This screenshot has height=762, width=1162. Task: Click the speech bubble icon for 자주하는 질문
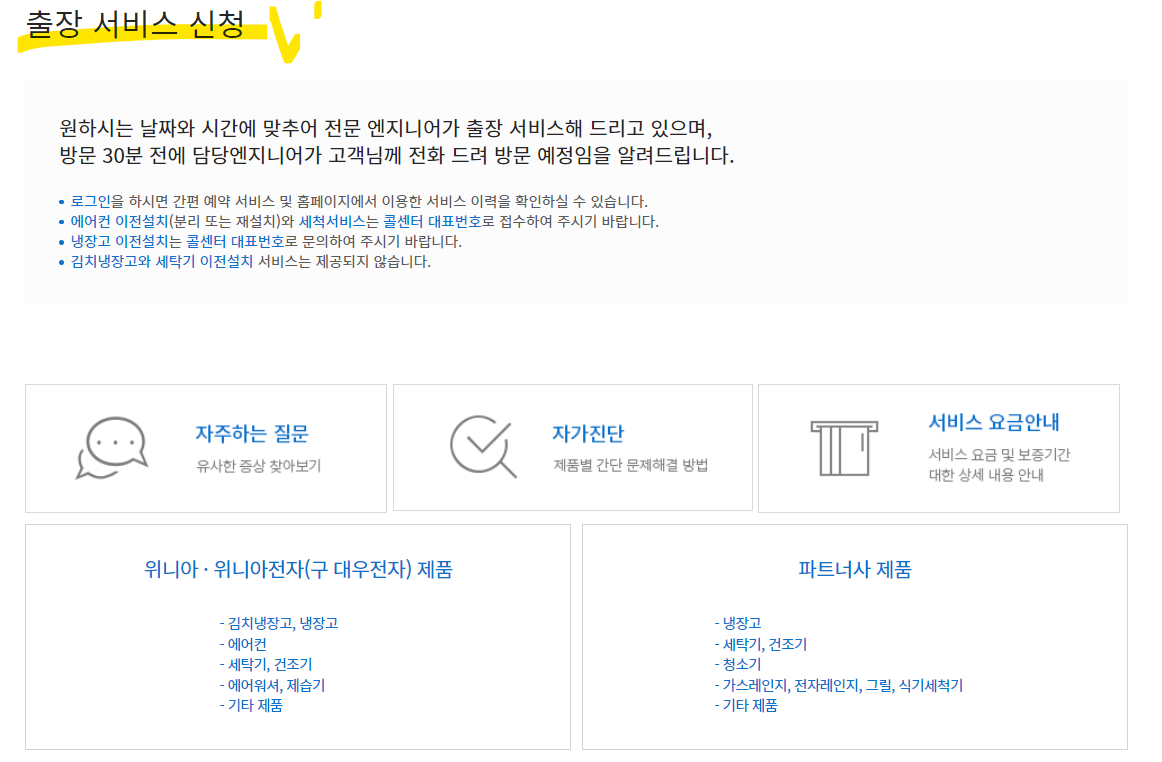112,448
